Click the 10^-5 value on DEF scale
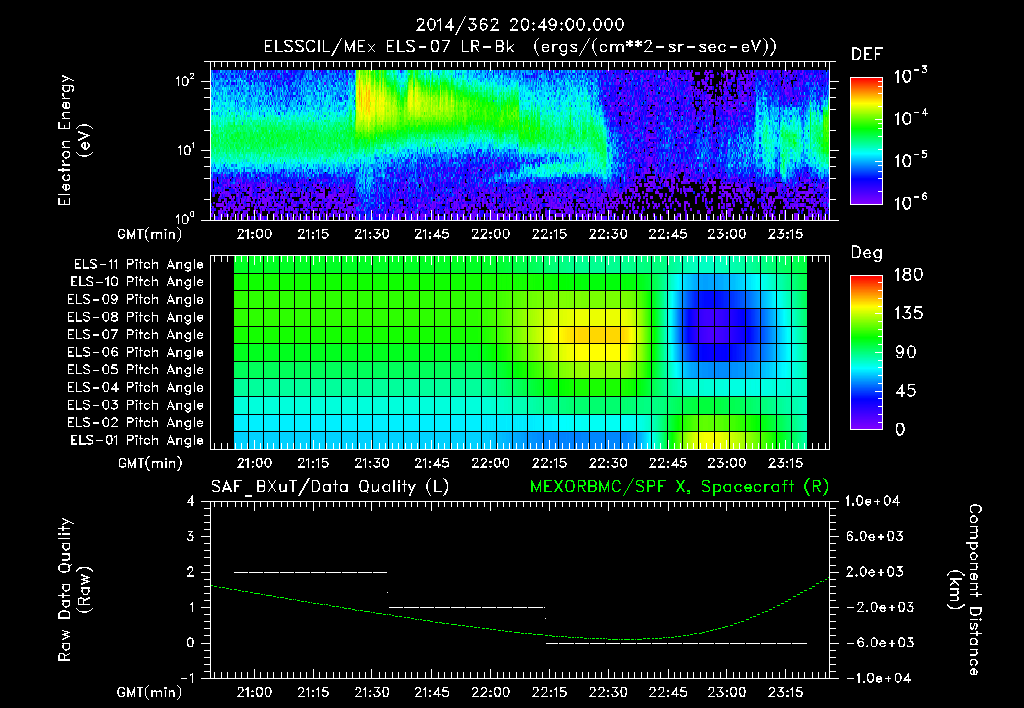Image resolution: width=1024 pixels, height=708 pixels. click(910, 159)
